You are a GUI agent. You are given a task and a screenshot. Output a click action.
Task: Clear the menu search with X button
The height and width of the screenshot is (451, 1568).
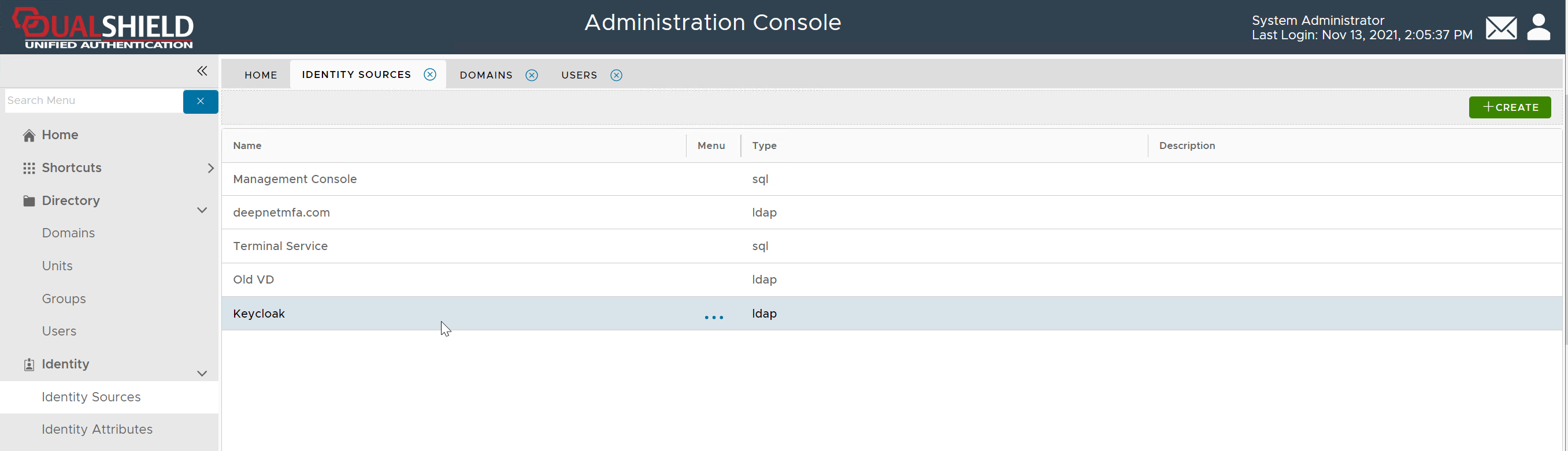coord(200,102)
